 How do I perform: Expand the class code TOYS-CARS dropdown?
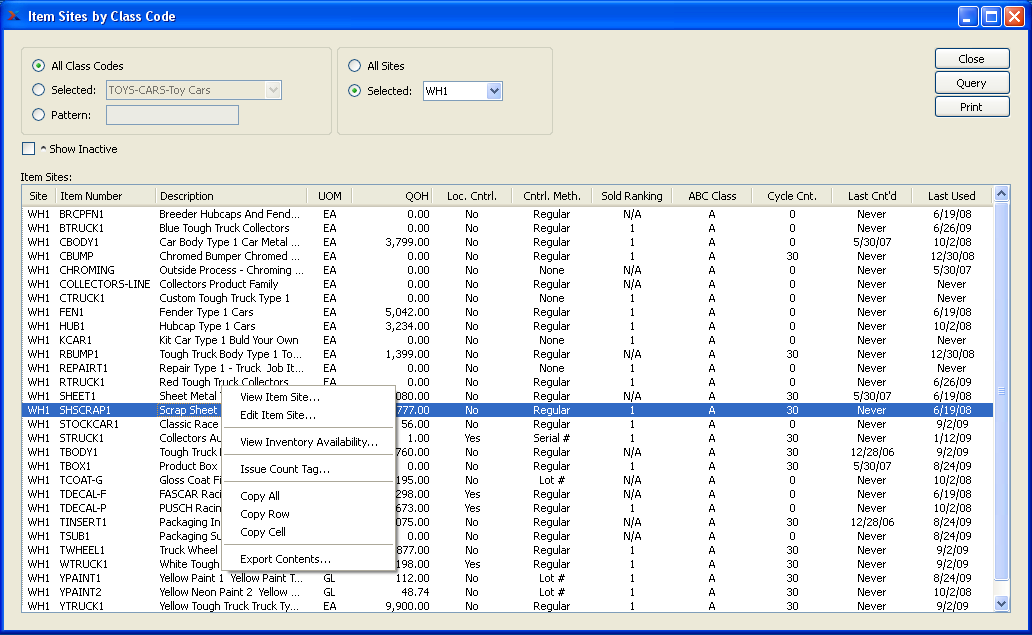272,90
